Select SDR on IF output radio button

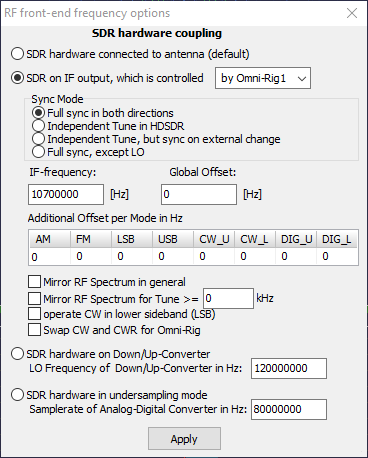pyautogui.click(x=17, y=78)
